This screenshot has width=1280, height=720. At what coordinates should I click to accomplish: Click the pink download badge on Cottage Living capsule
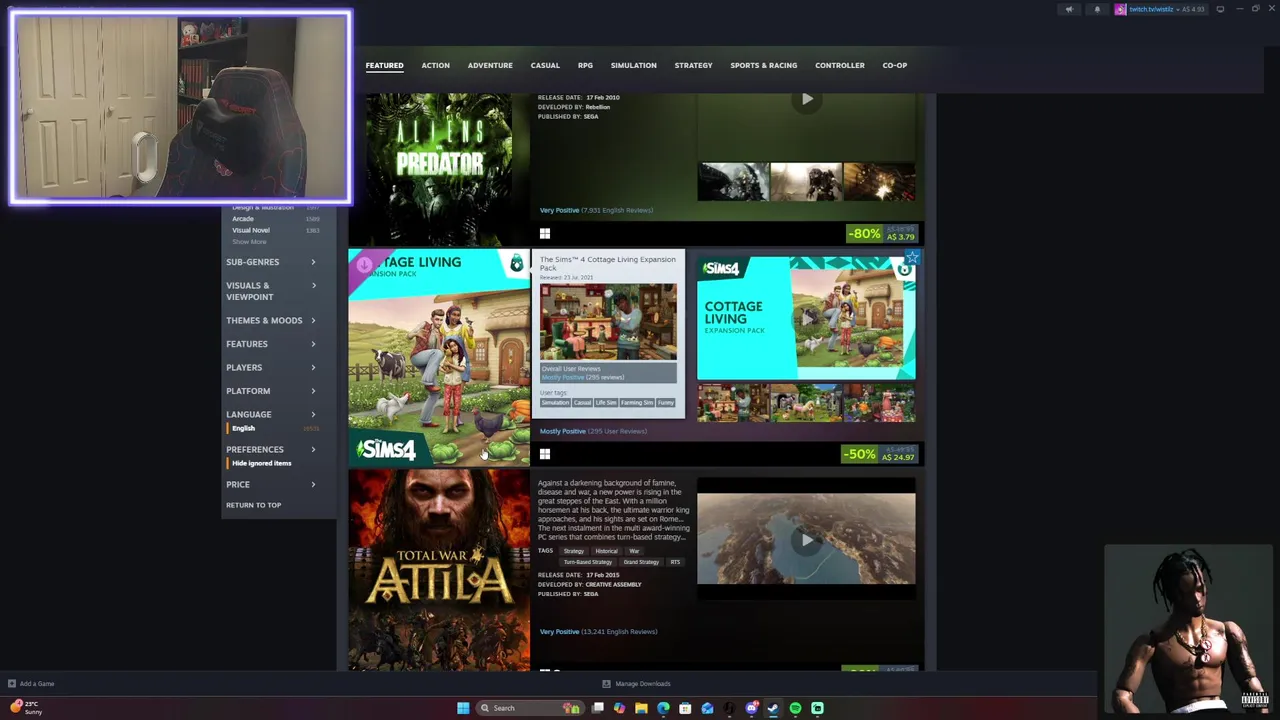(x=364, y=265)
